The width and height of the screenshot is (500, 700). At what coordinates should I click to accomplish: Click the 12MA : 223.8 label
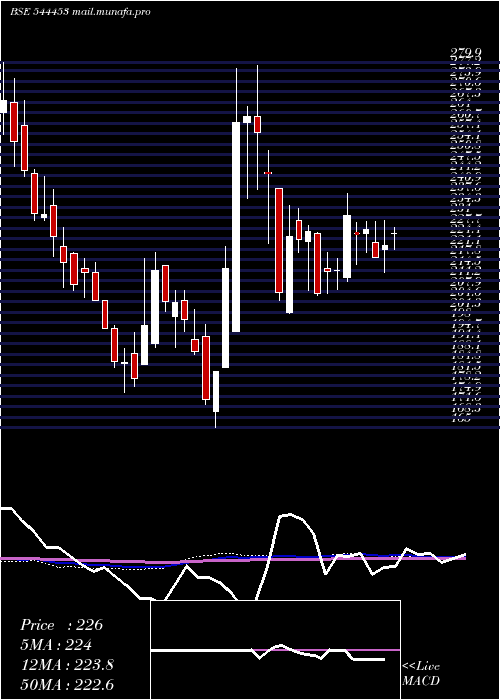(x=67, y=665)
